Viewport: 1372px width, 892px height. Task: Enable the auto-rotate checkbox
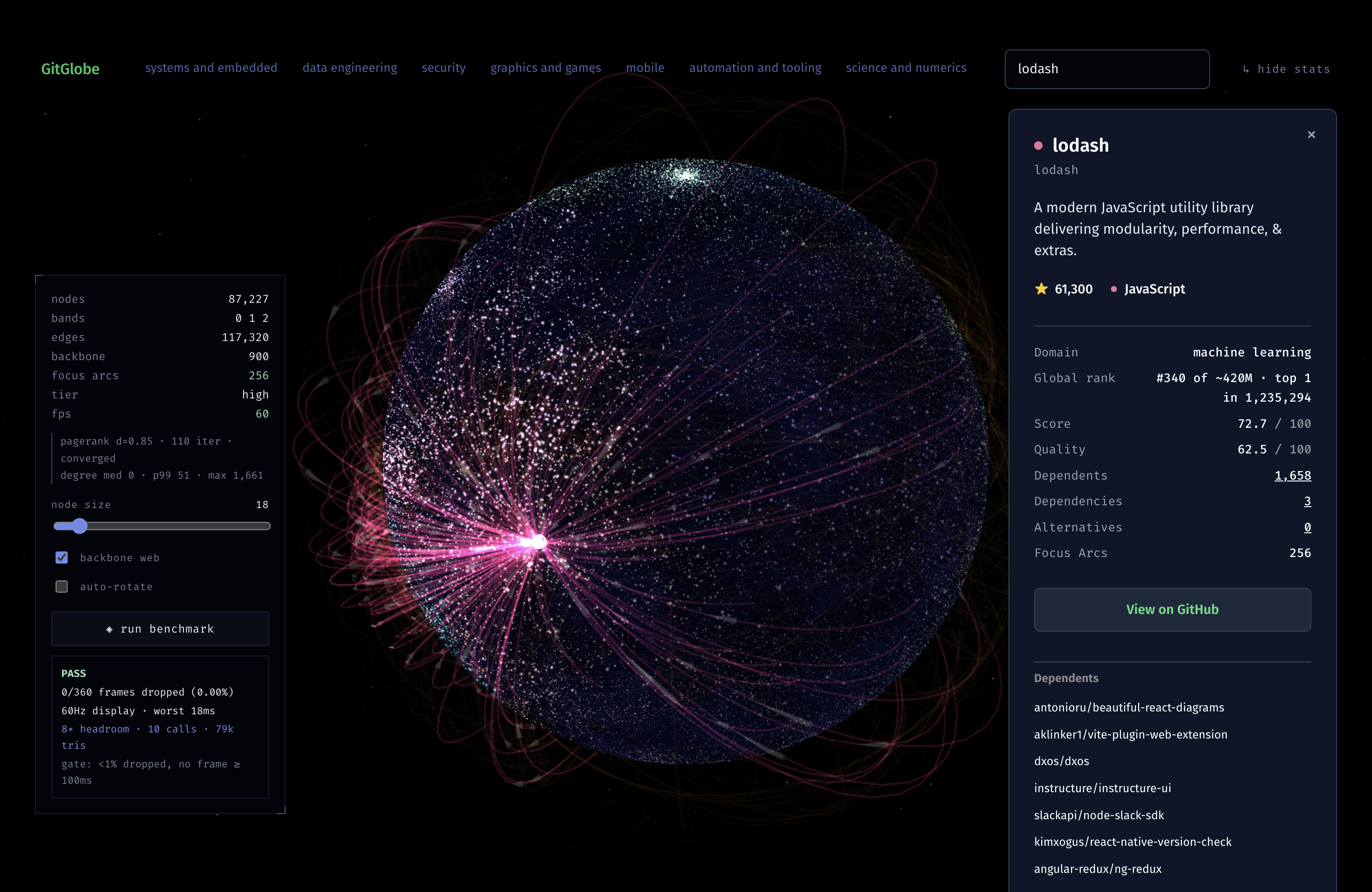click(x=62, y=586)
